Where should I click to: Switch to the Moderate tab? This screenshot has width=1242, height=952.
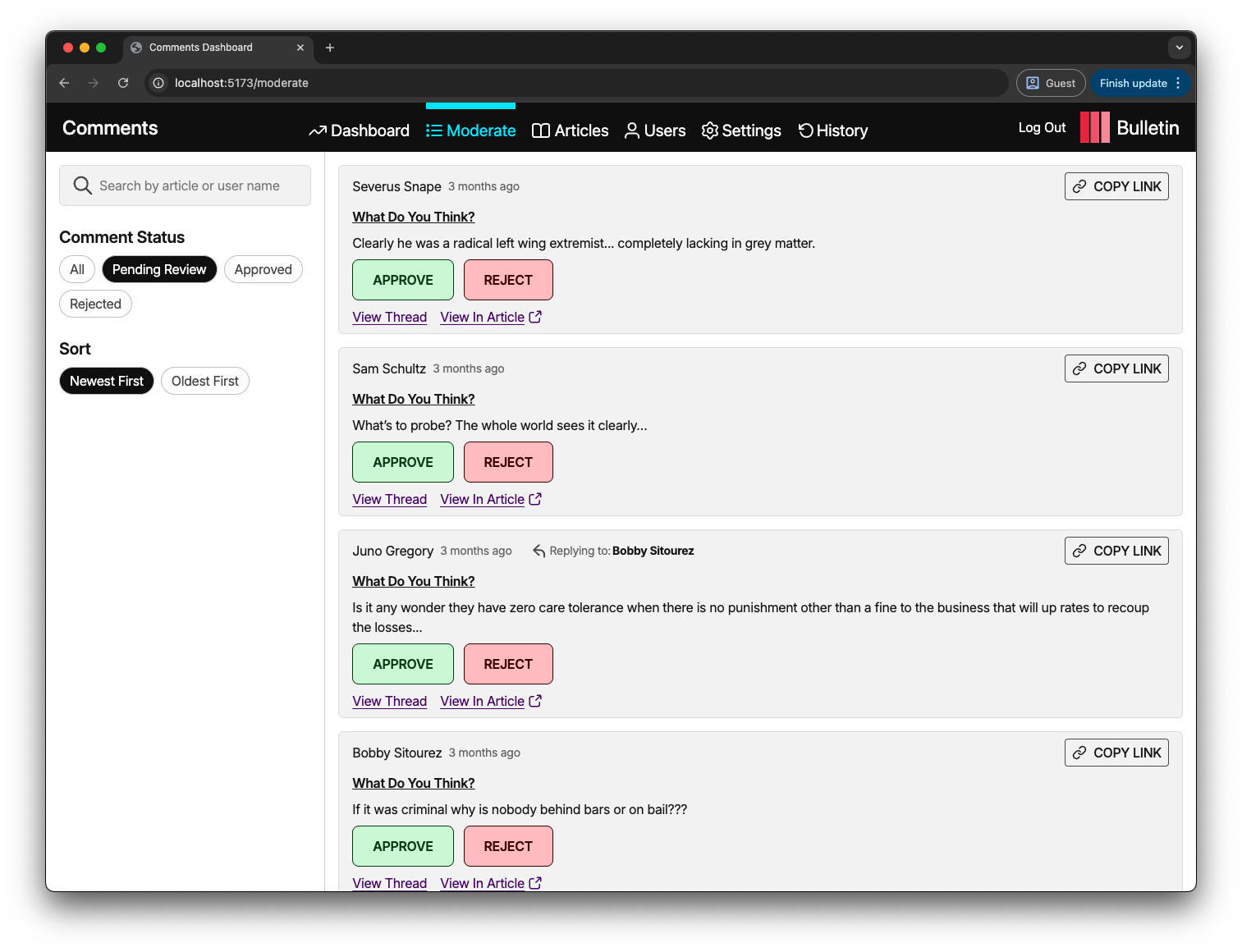(471, 130)
